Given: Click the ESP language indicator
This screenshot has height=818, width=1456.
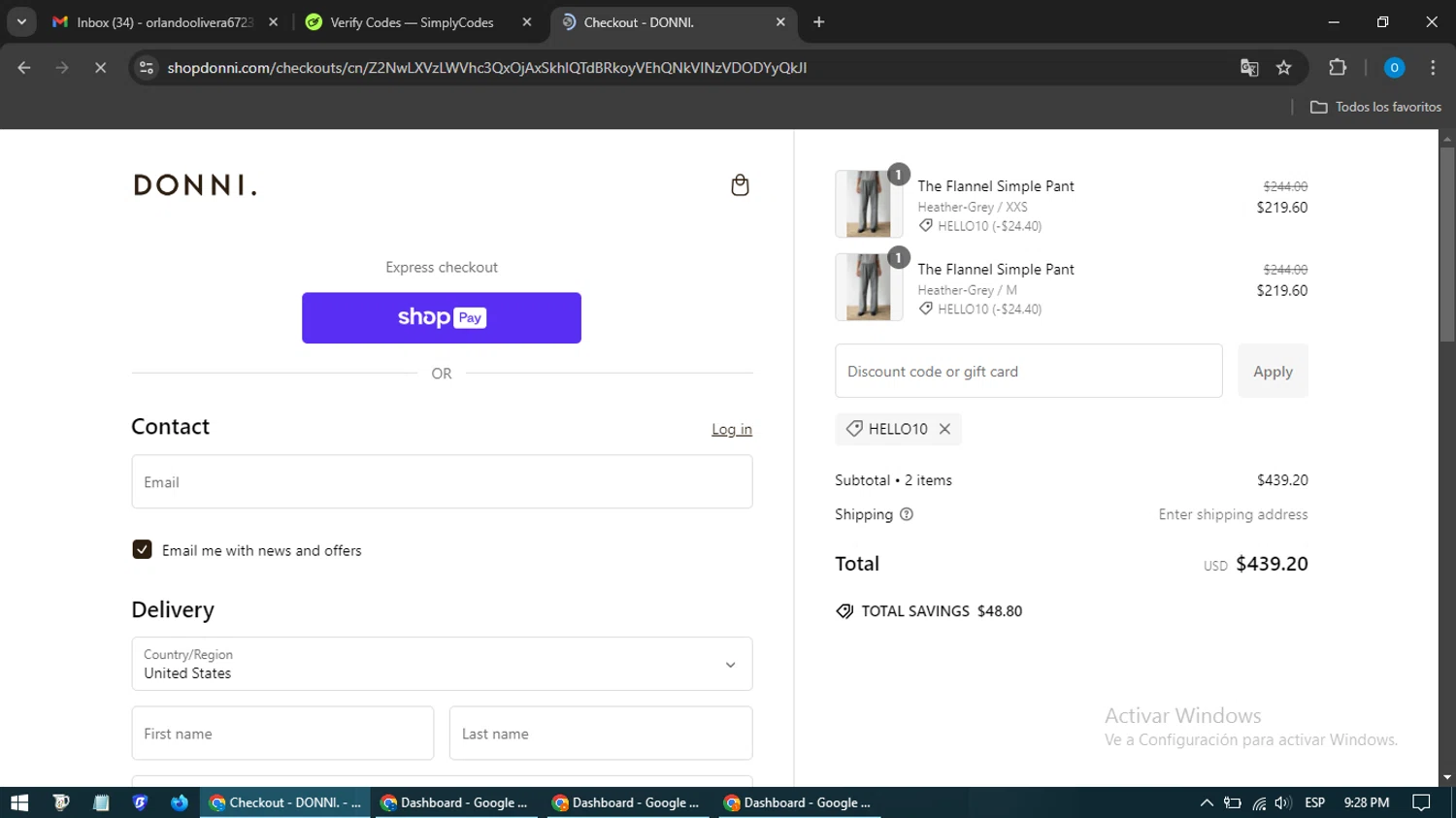Looking at the screenshot, I should tap(1315, 802).
